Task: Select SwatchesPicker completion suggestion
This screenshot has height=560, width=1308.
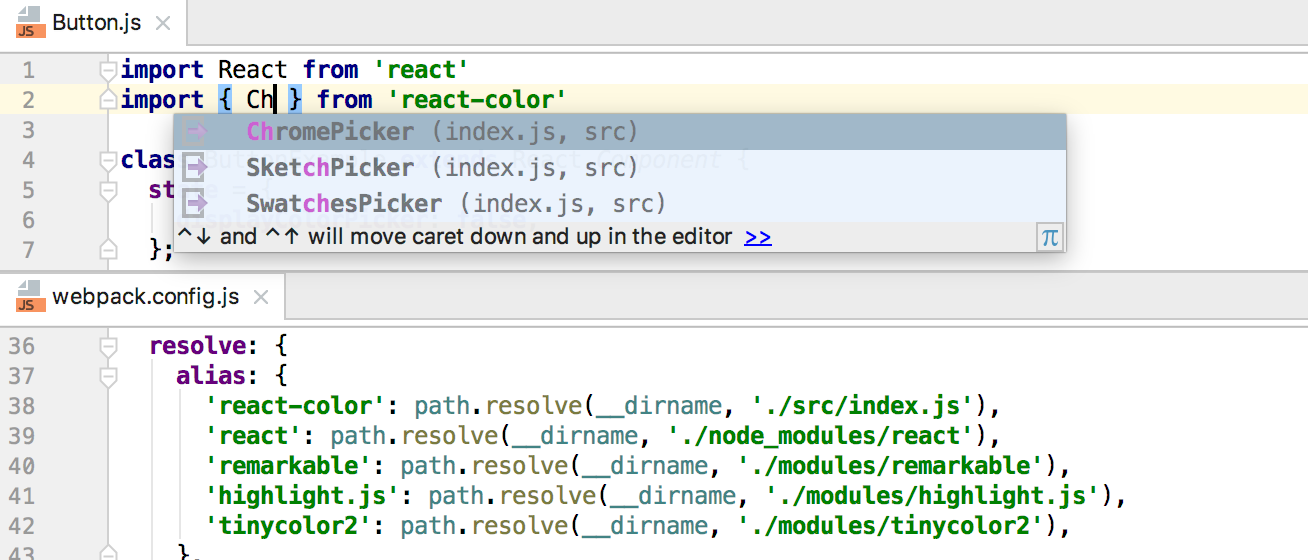Action: [620, 204]
